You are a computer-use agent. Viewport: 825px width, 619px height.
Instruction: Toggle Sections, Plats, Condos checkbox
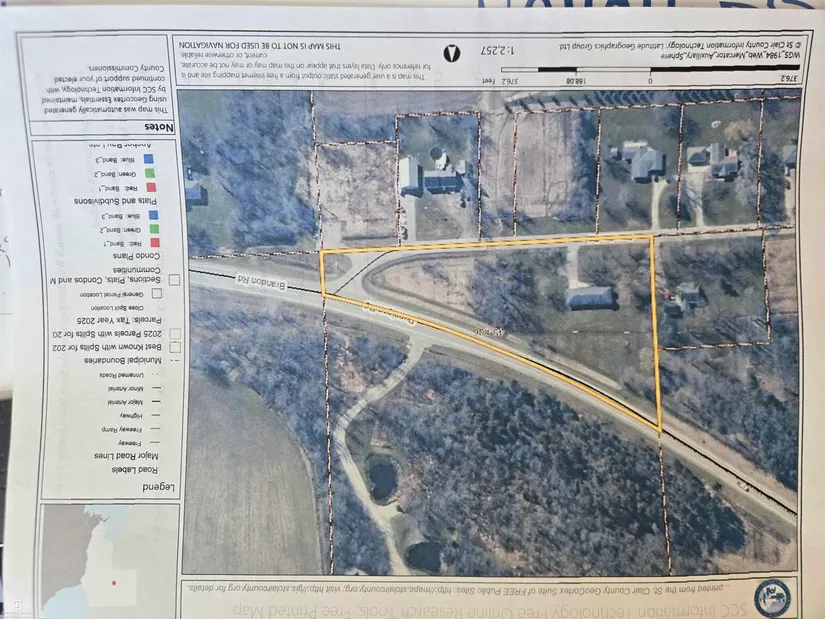pyautogui.click(x=173, y=281)
